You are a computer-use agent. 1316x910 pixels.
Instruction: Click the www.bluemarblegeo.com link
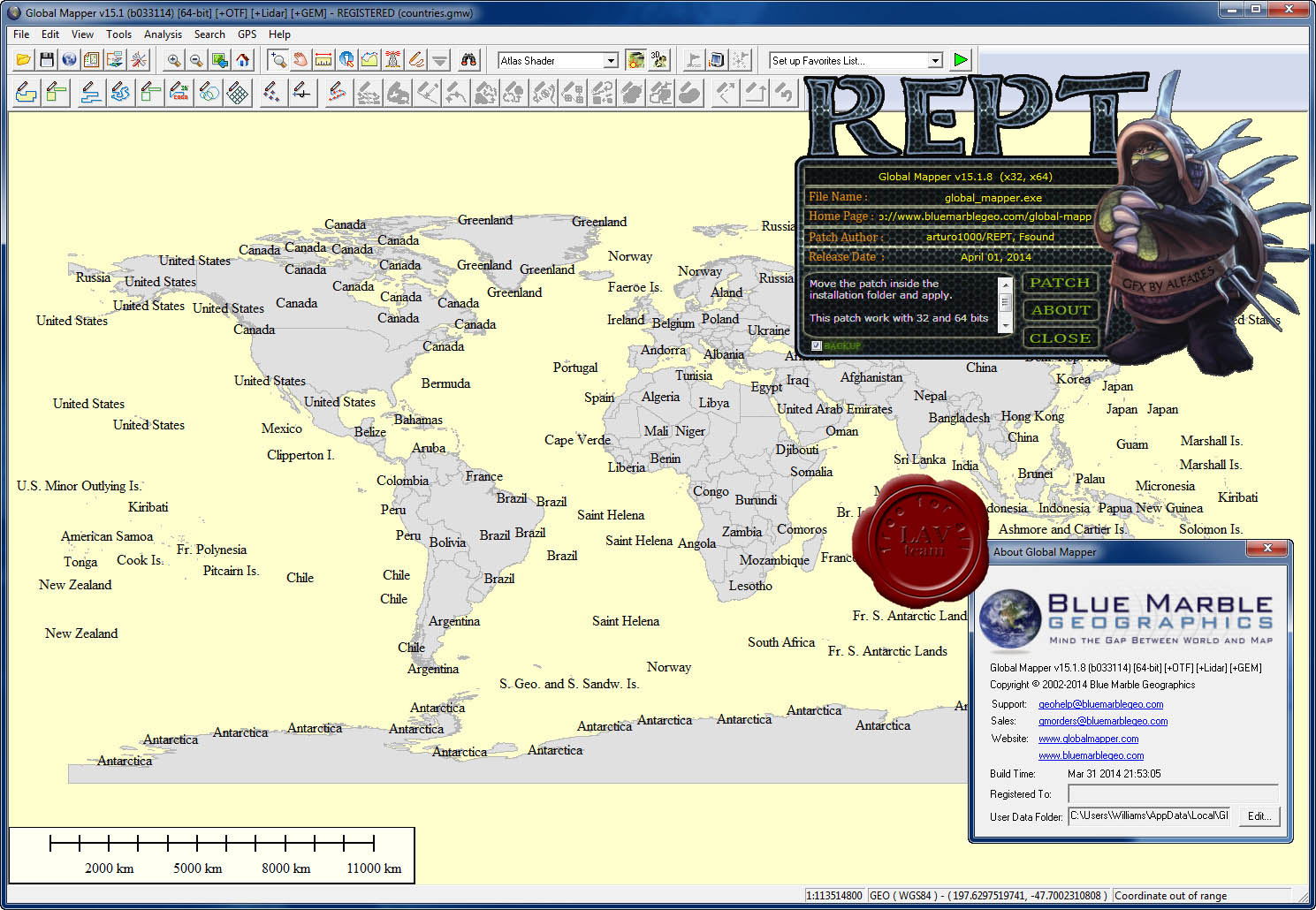(x=1091, y=755)
